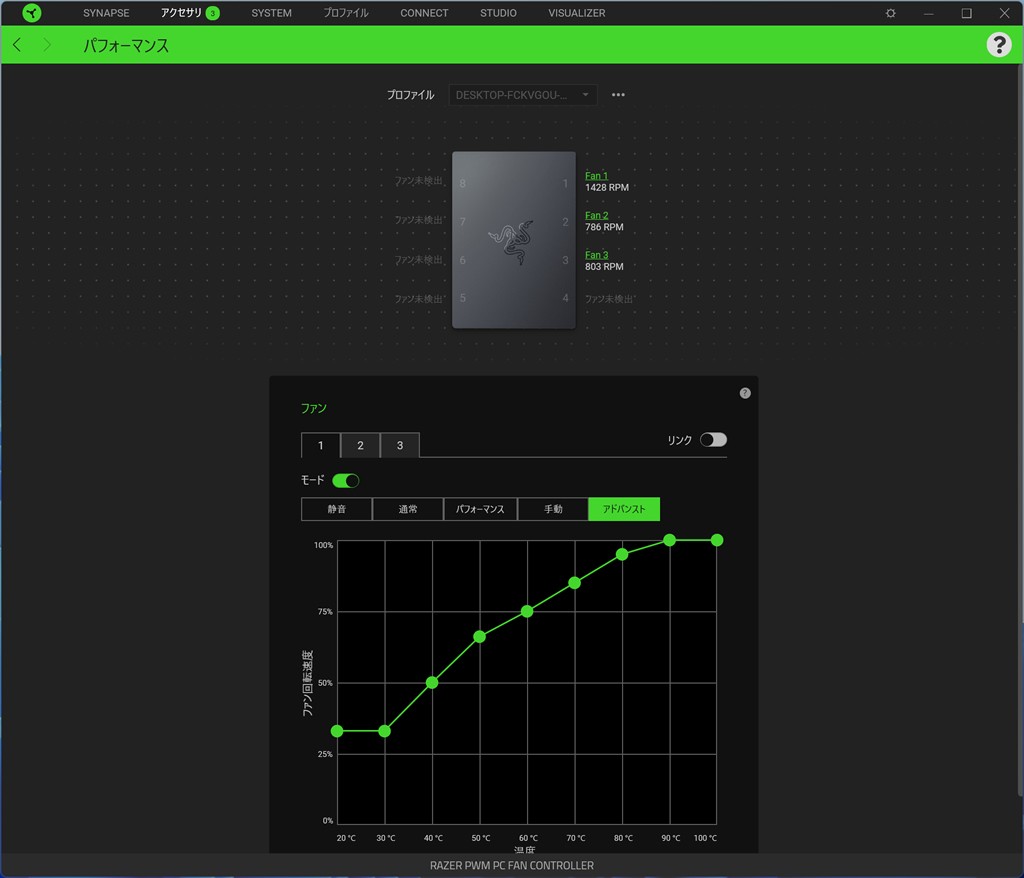Open the settings gear icon
Image resolution: width=1024 pixels, height=878 pixels.
891,13
